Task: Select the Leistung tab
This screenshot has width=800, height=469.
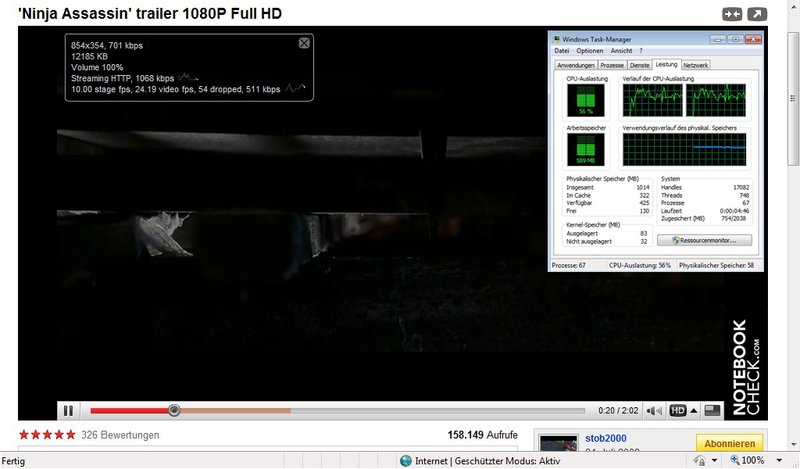Action: pyautogui.click(x=666, y=64)
